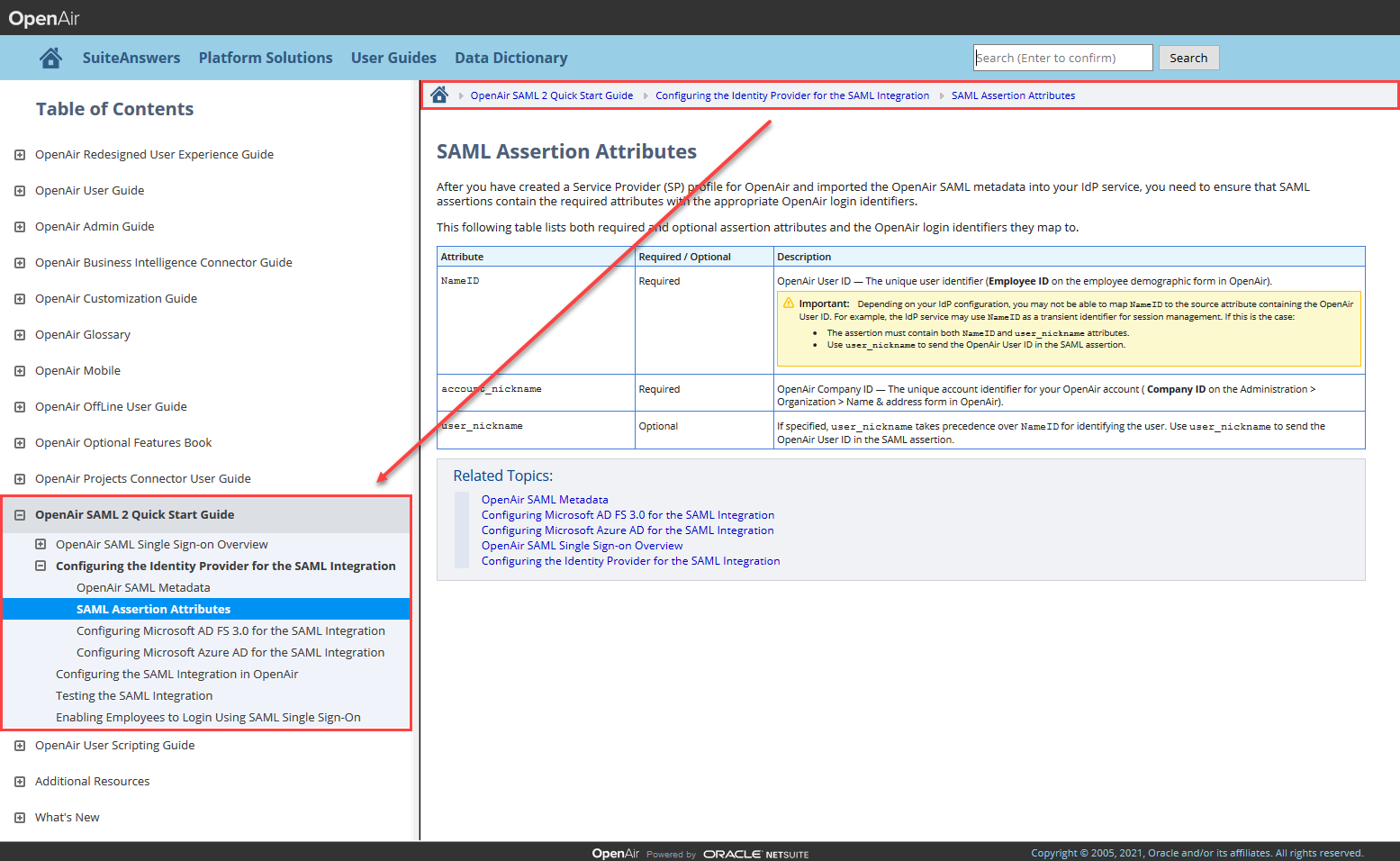Select Configuring Microsoft Azure AD tree item
Image resolution: width=1400 pixels, height=861 pixels.
click(230, 652)
